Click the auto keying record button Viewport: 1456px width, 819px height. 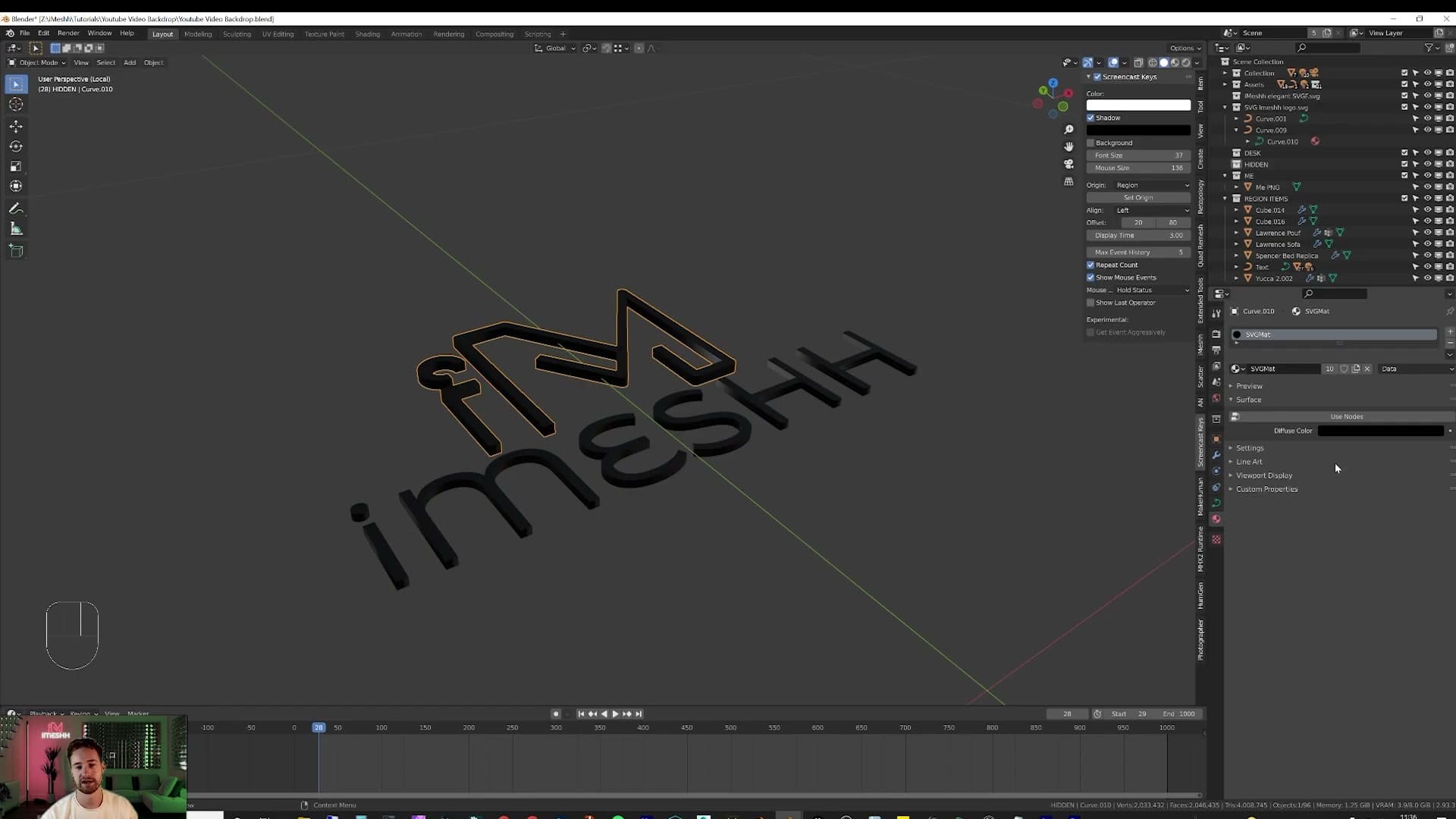[x=556, y=714]
